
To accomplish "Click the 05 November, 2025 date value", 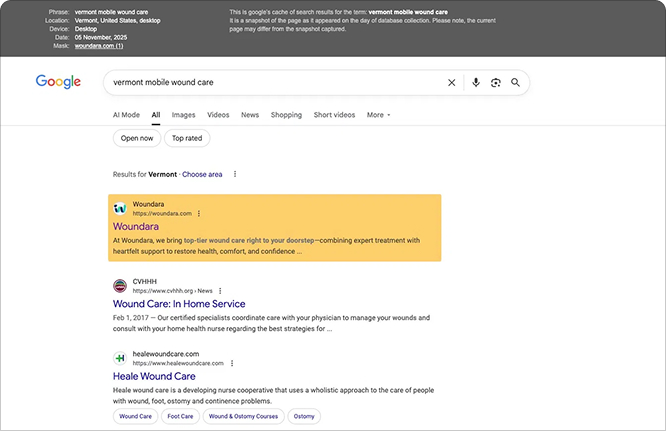I will (x=101, y=37).
